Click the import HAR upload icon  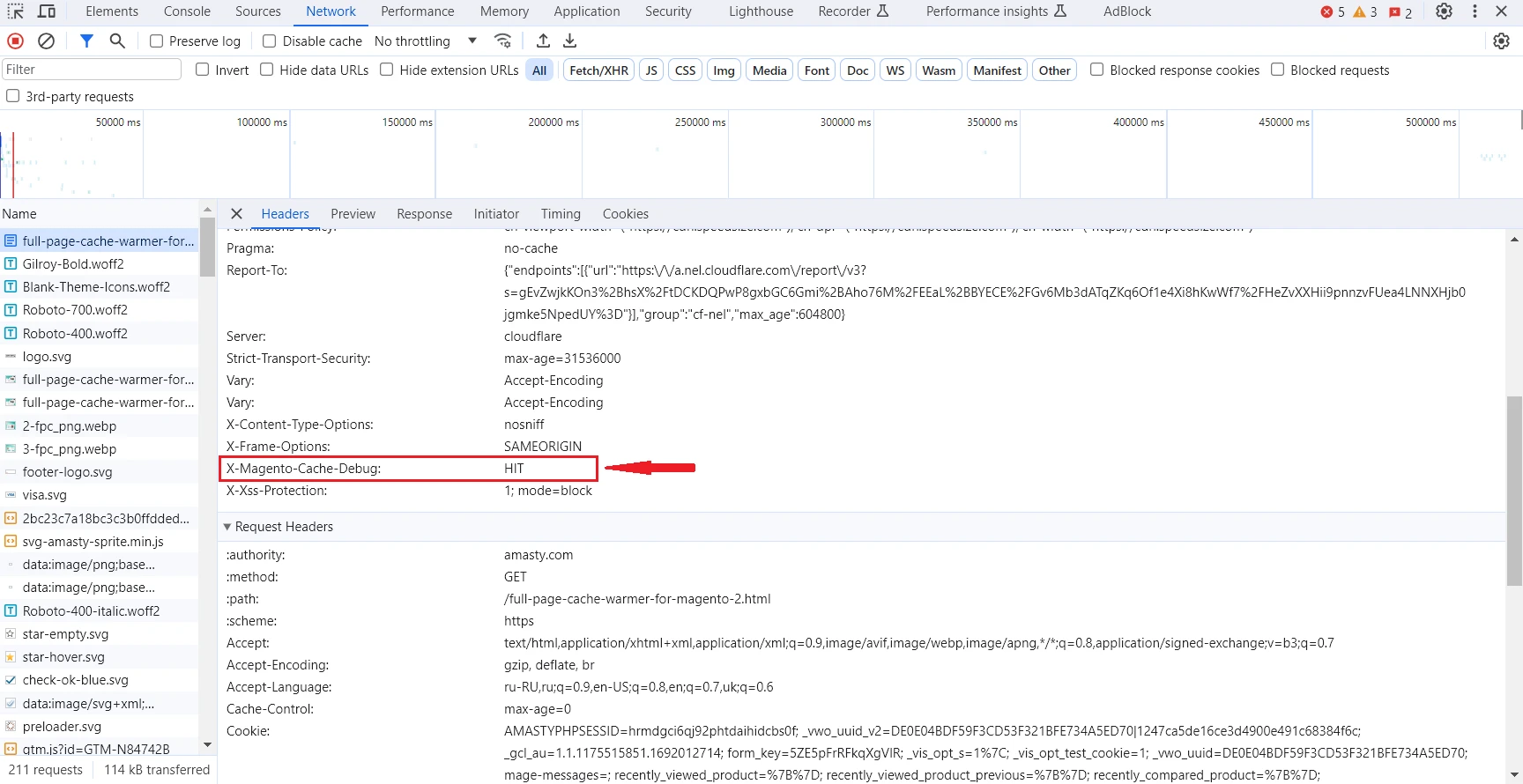[543, 41]
